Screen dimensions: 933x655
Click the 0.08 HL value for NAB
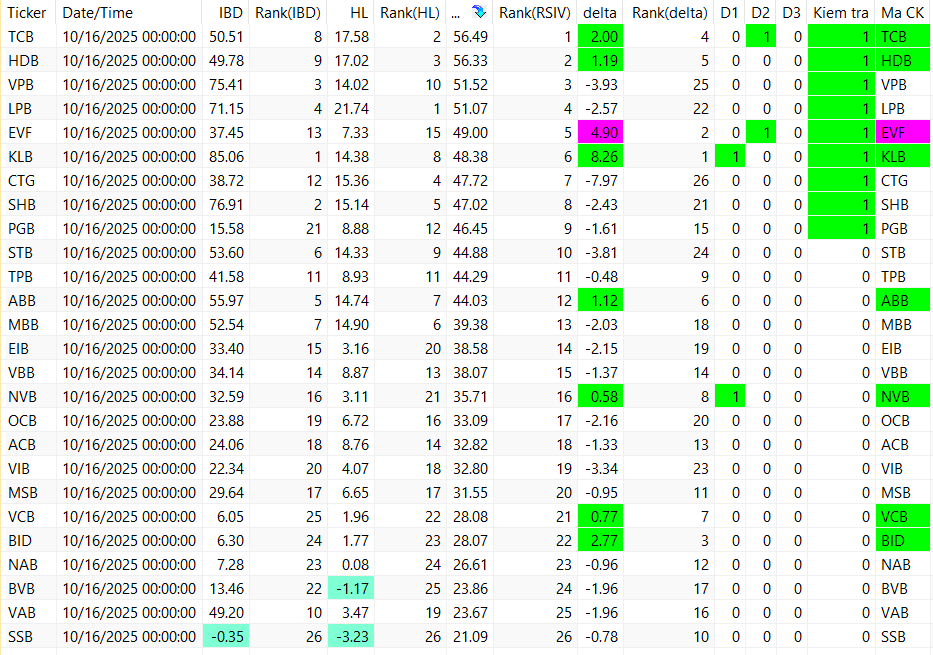click(355, 565)
